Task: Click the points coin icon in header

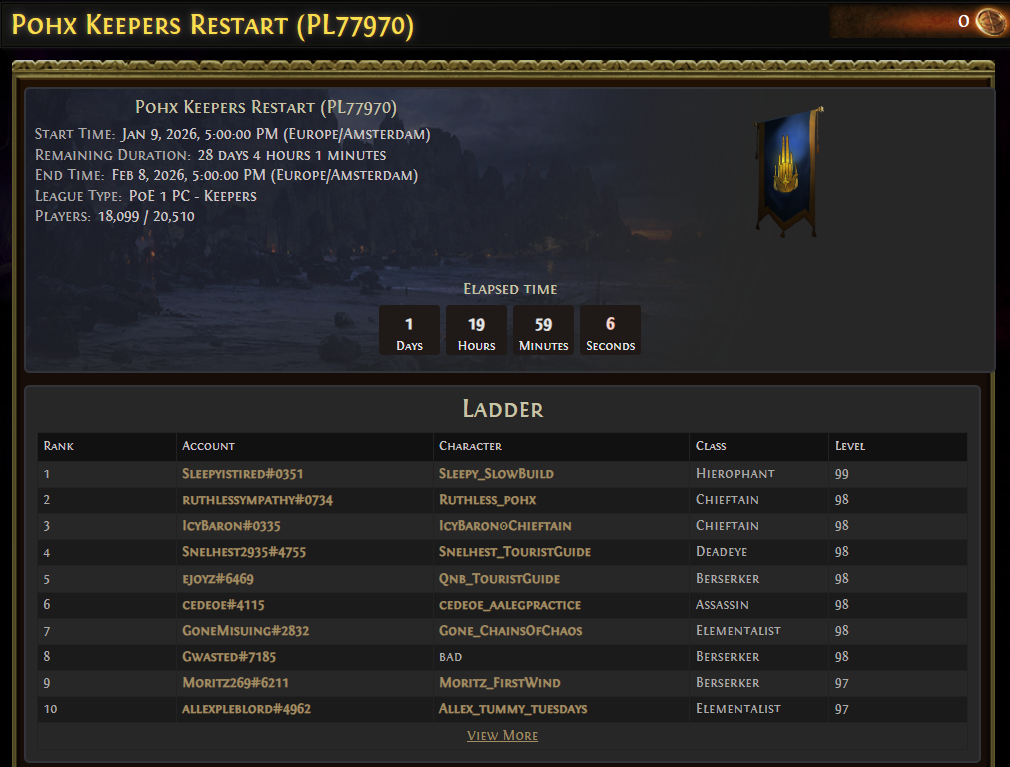Action: [991, 22]
